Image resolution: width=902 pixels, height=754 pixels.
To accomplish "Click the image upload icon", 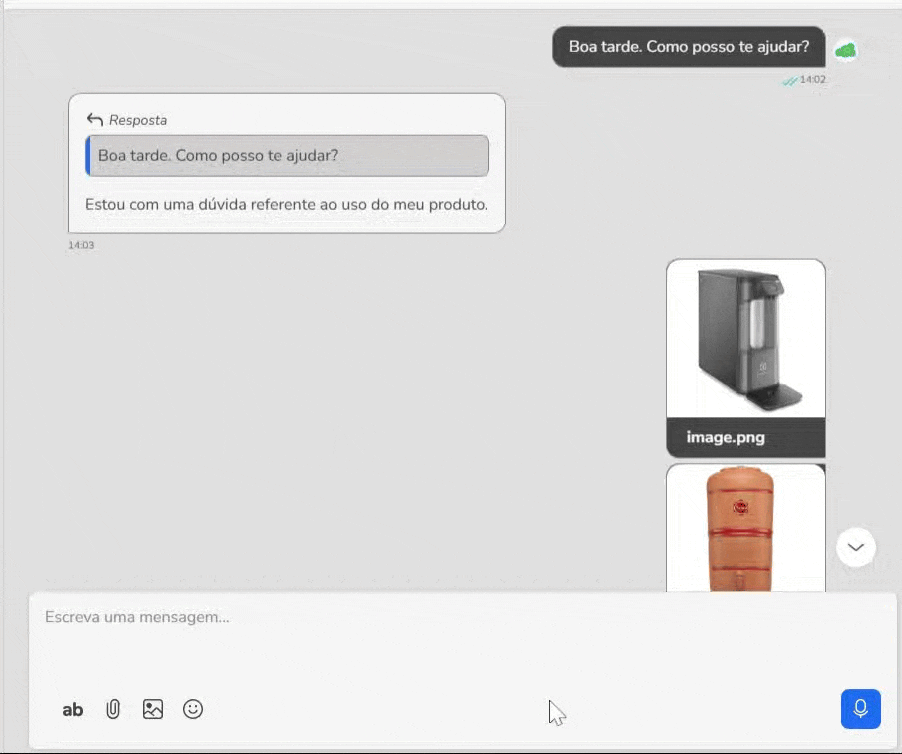I will [x=152, y=709].
